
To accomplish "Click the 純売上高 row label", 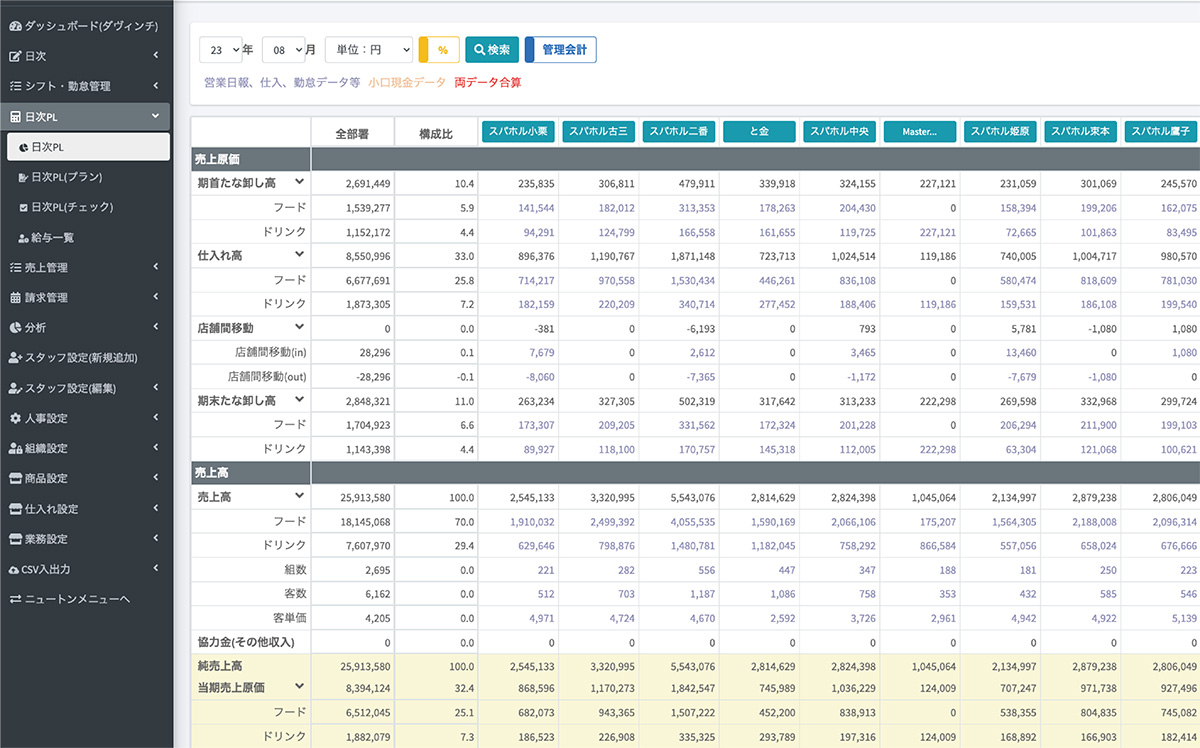I will click(x=220, y=665).
